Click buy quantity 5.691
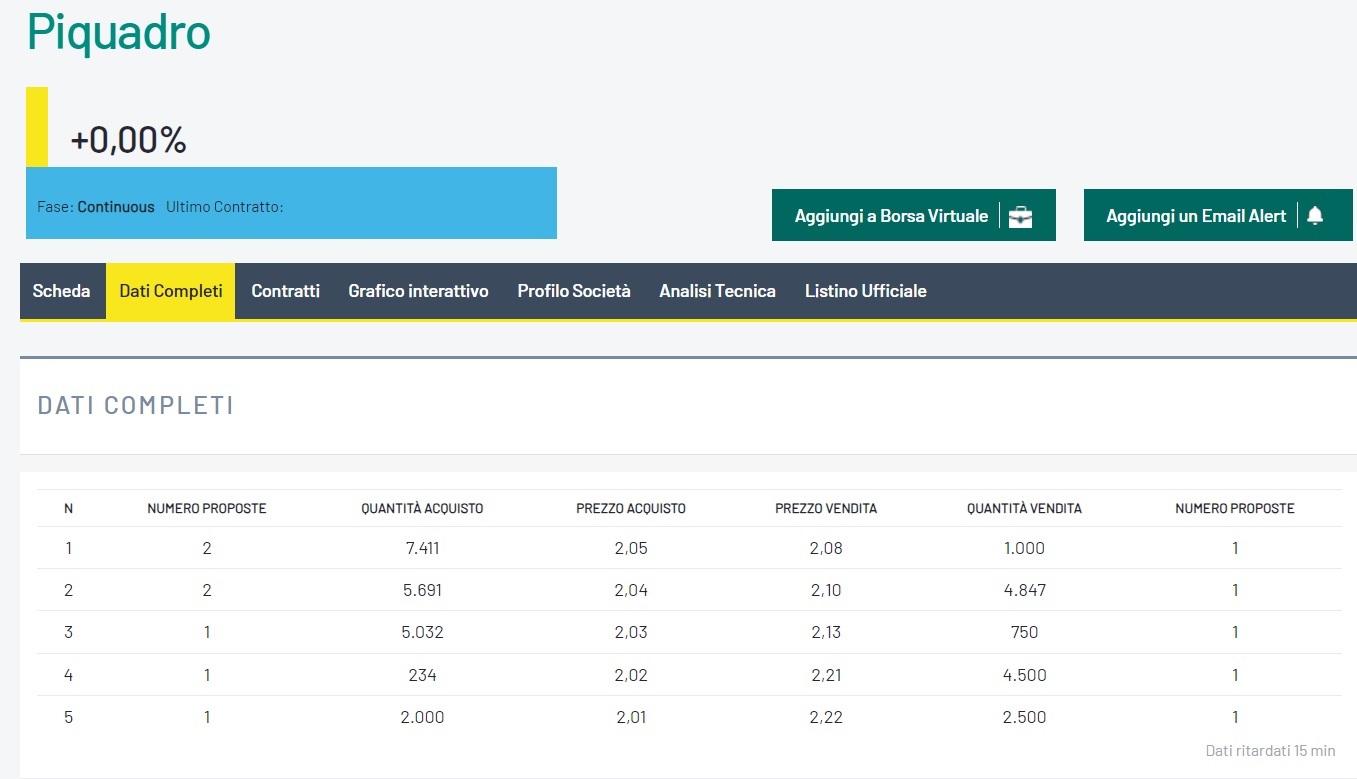Screen dimensions: 1357x779 click(422, 590)
